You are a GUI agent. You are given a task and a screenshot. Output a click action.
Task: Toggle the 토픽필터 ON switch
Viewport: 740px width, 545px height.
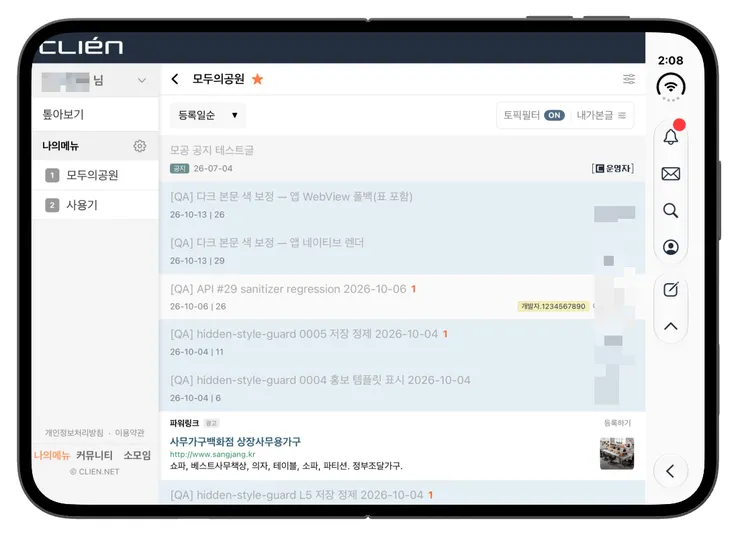point(554,115)
